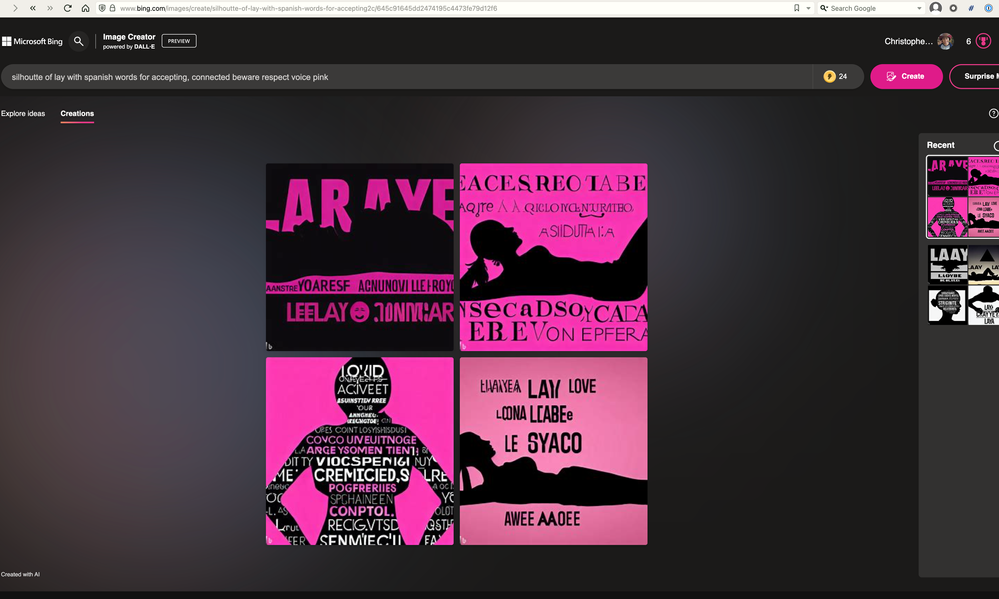Click the circular ring extension icon
Screen dimensions: 999x599
953,8
